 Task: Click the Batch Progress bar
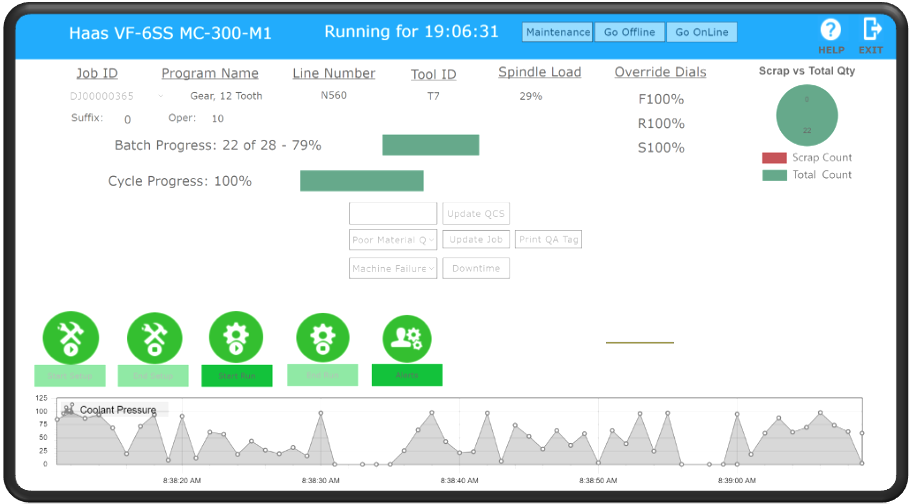point(430,145)
